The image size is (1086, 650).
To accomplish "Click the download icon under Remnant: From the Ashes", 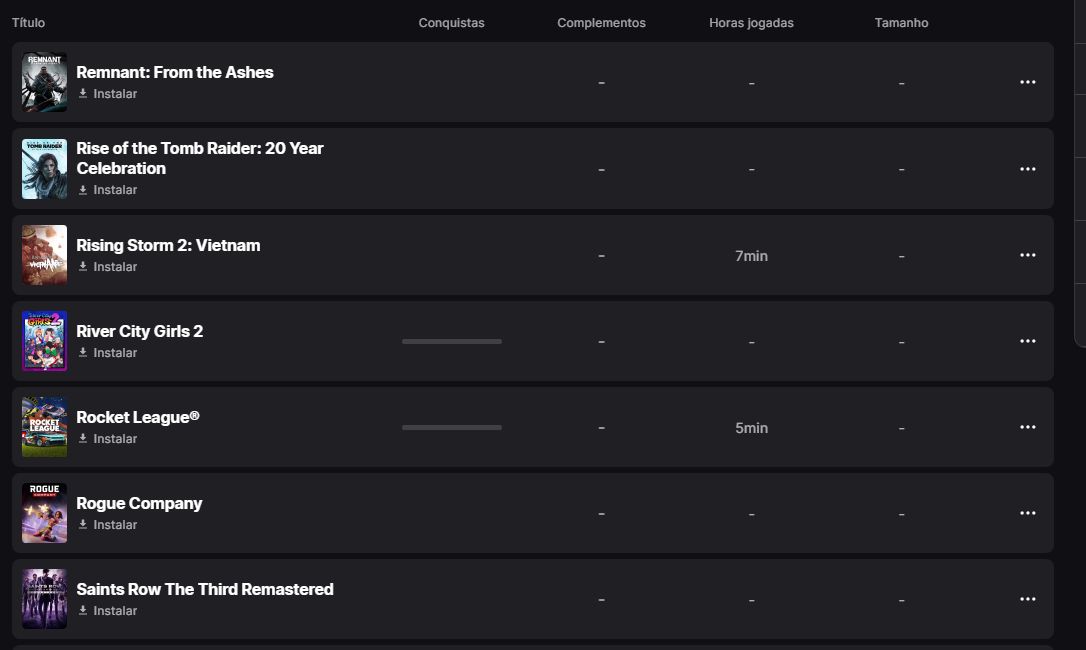I will tap(82, 93).
